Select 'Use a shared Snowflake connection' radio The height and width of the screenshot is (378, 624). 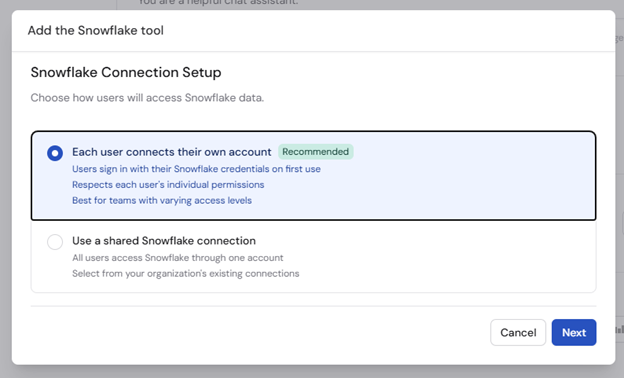click(x=55, y=242)
